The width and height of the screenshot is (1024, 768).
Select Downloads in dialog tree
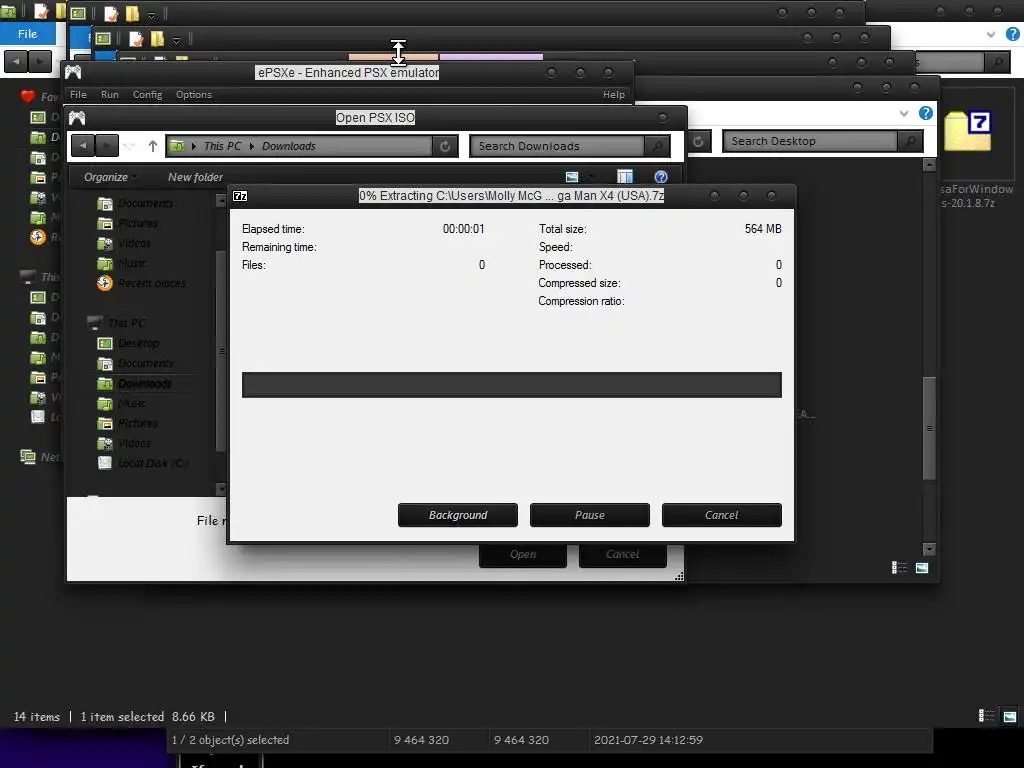144,383
